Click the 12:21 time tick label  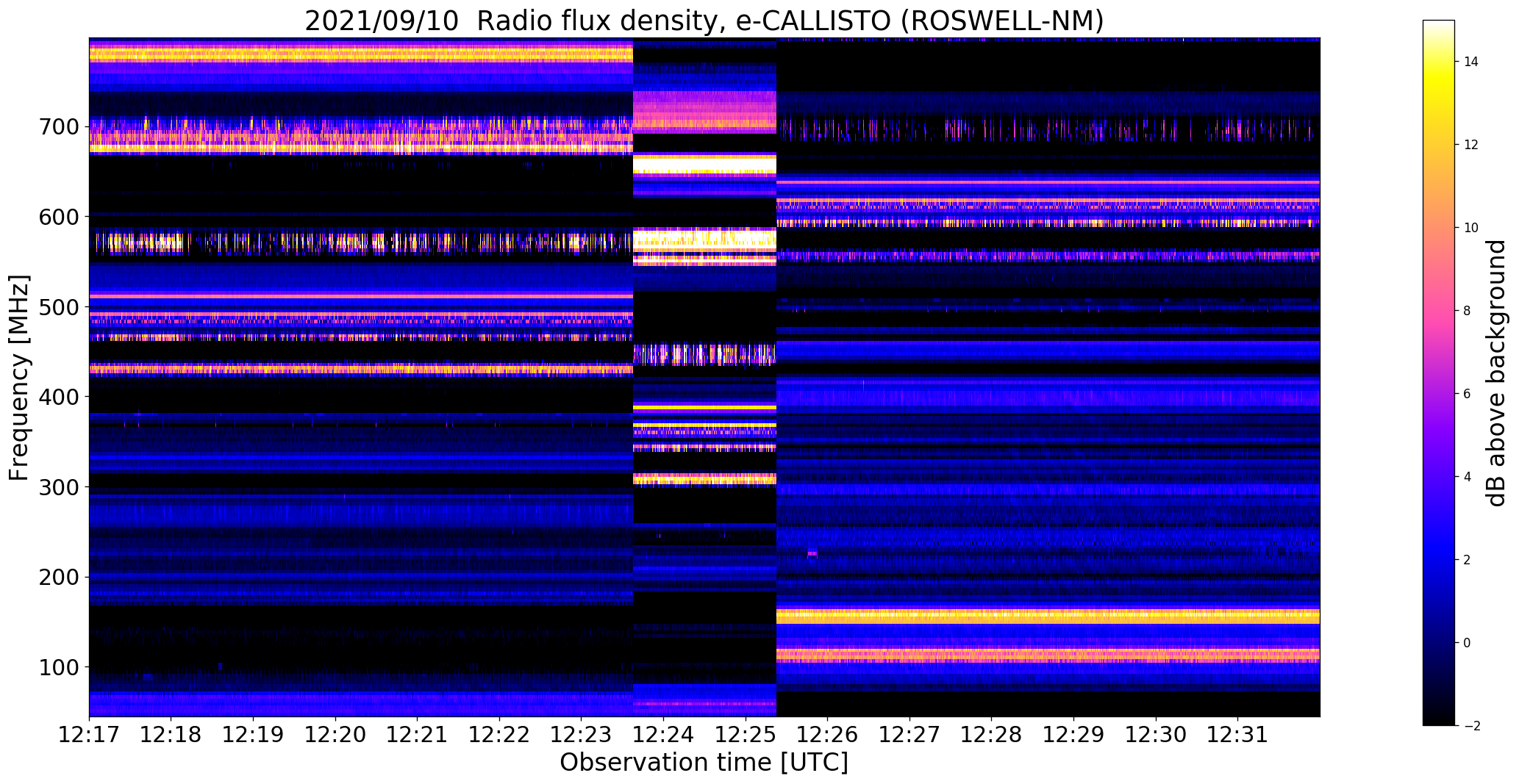pyautogui.click(x=418, y=735)
